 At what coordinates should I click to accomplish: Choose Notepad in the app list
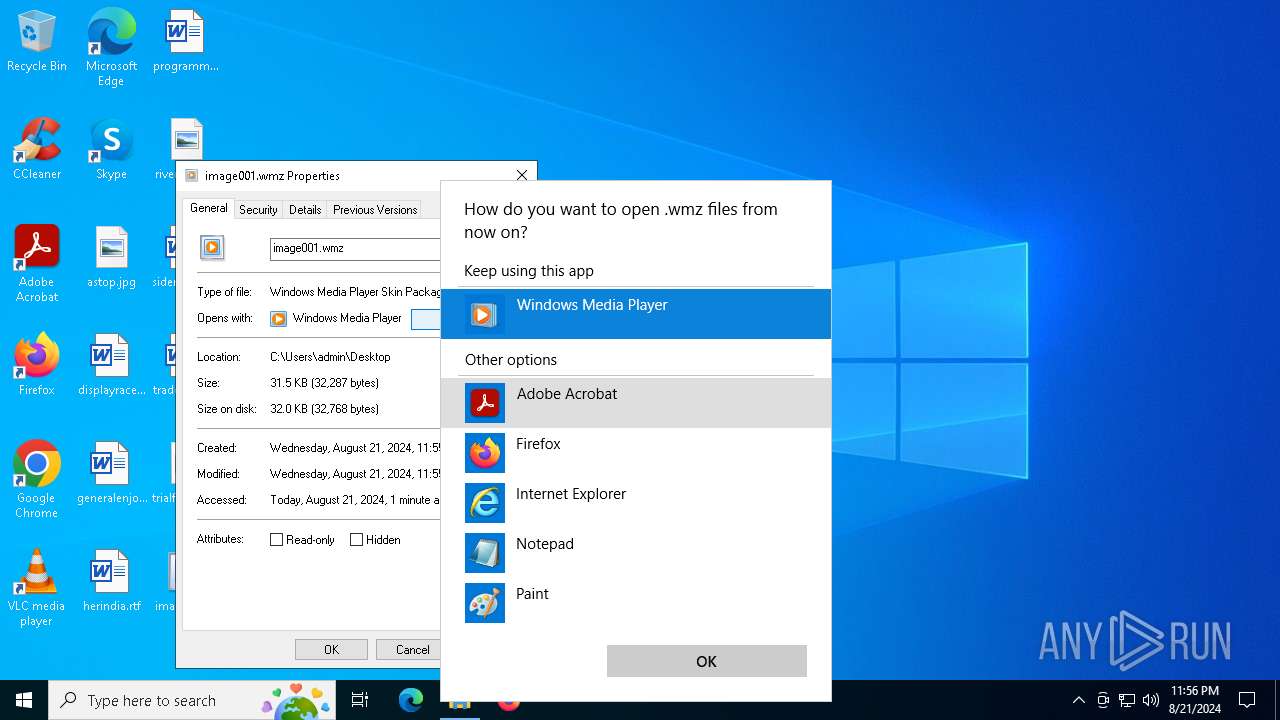tap(636, 553)
